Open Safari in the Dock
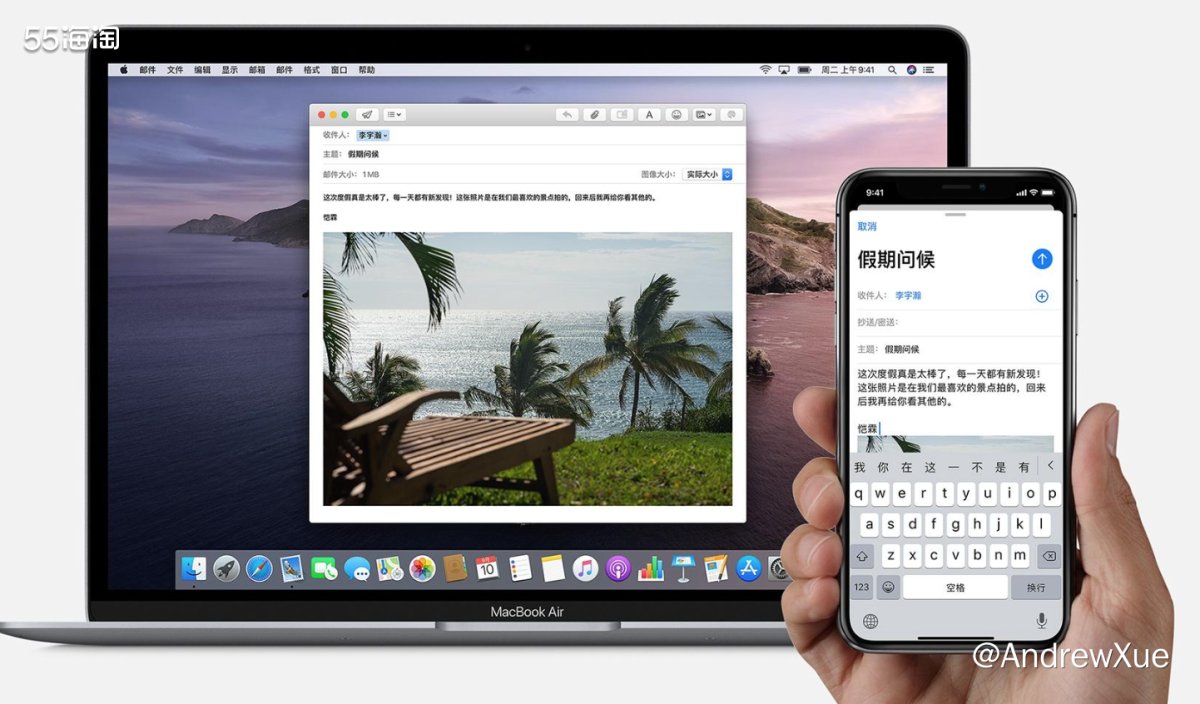Screen dimensions: 1200x704 [259, 569]
